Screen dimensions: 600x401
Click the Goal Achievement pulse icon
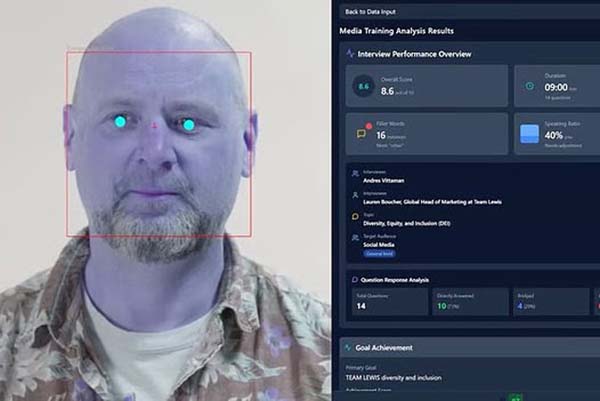(x=348, y=347)
